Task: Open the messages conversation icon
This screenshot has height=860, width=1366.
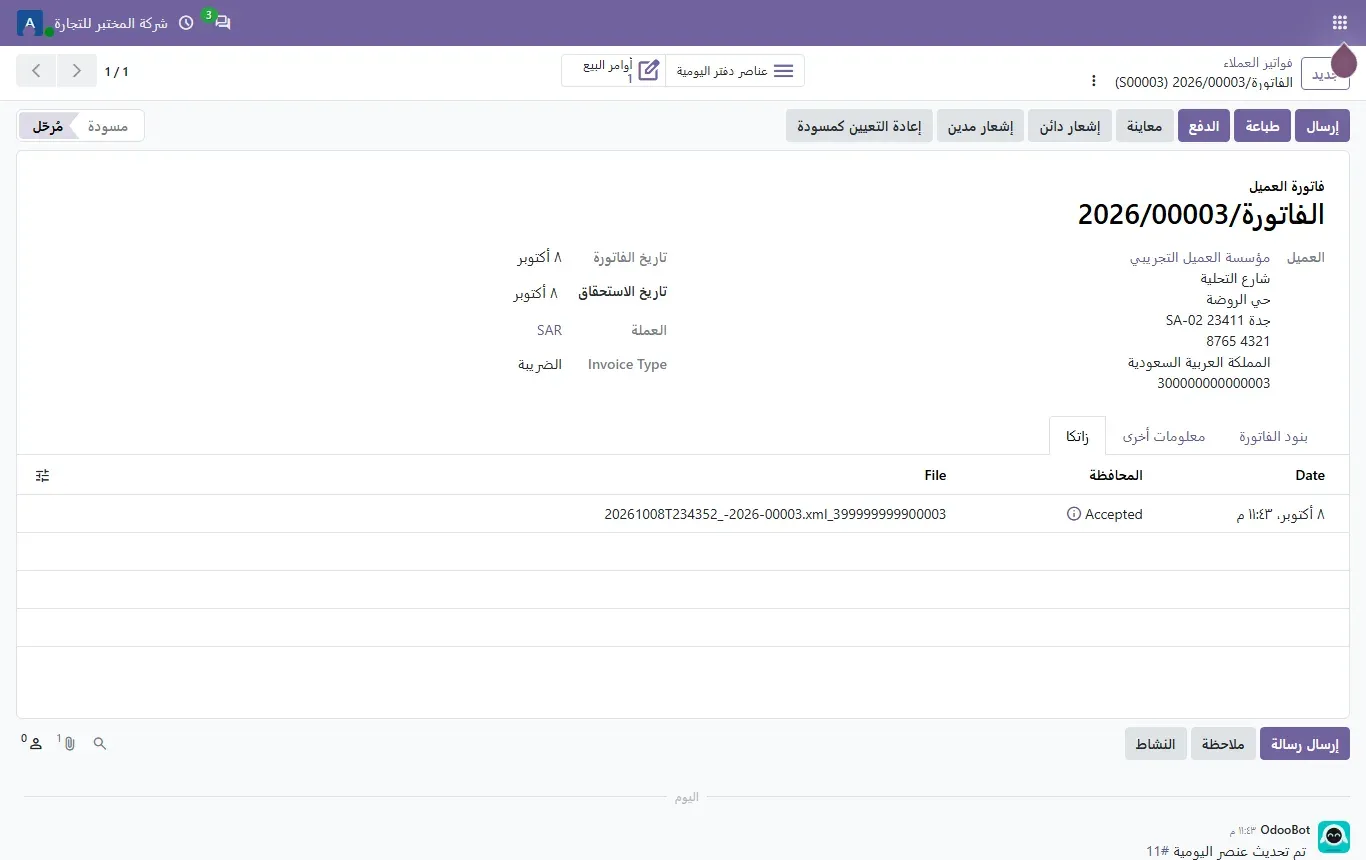Action: (222, 22)
